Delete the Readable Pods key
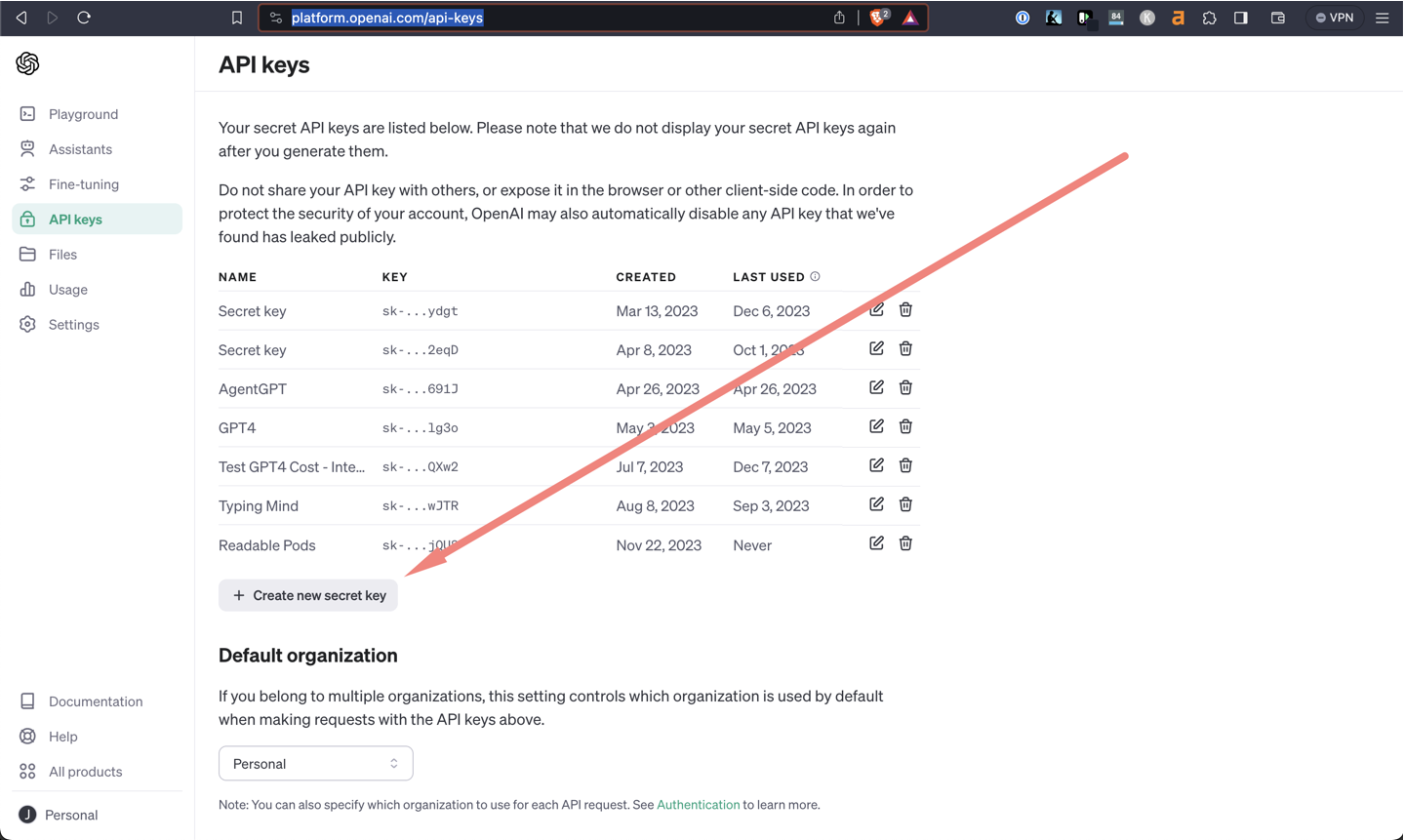Image resolution: width=1404 pixels, height=840 pixels. 905,543
